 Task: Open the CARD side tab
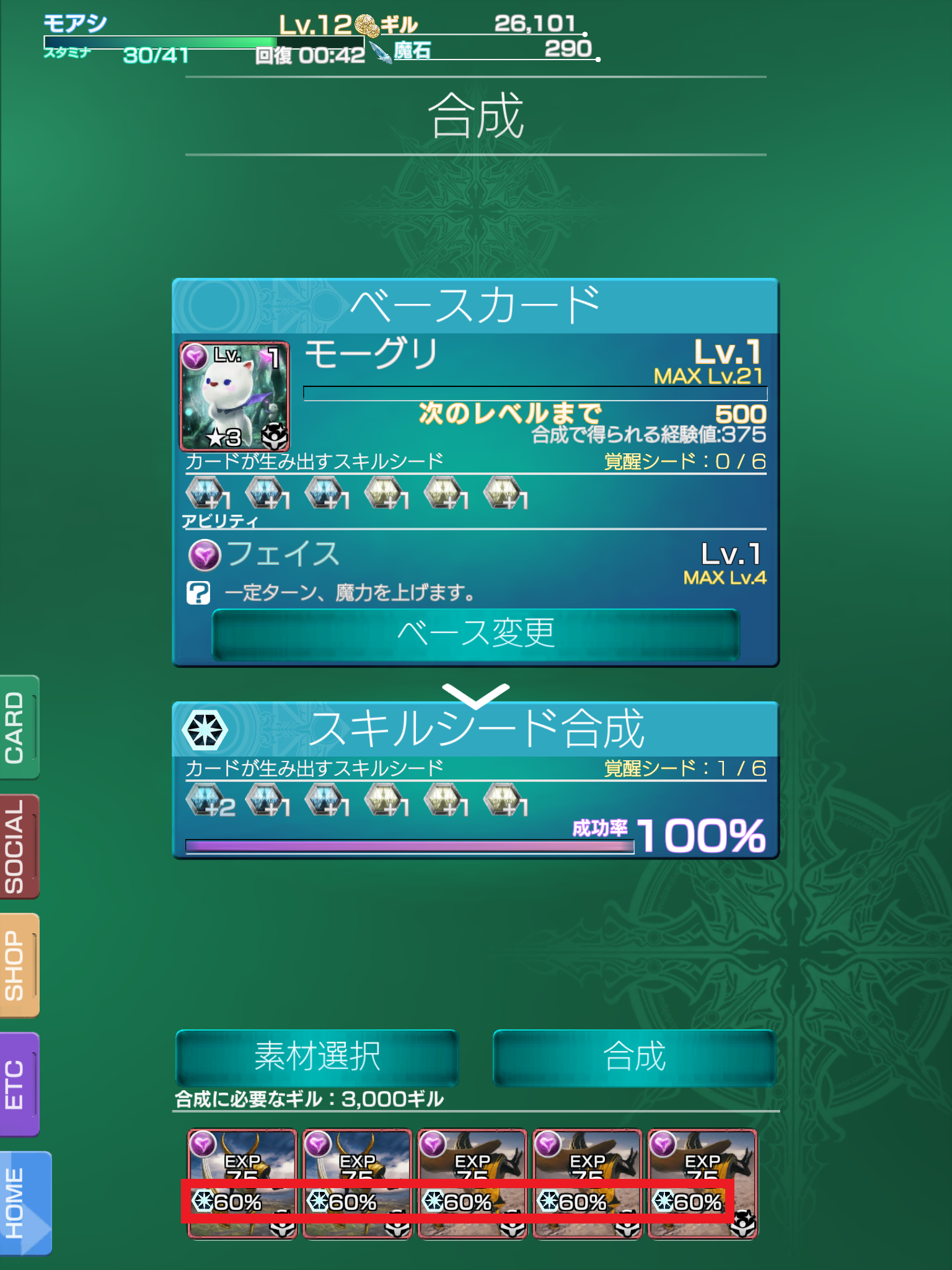(x=19, y=727)
